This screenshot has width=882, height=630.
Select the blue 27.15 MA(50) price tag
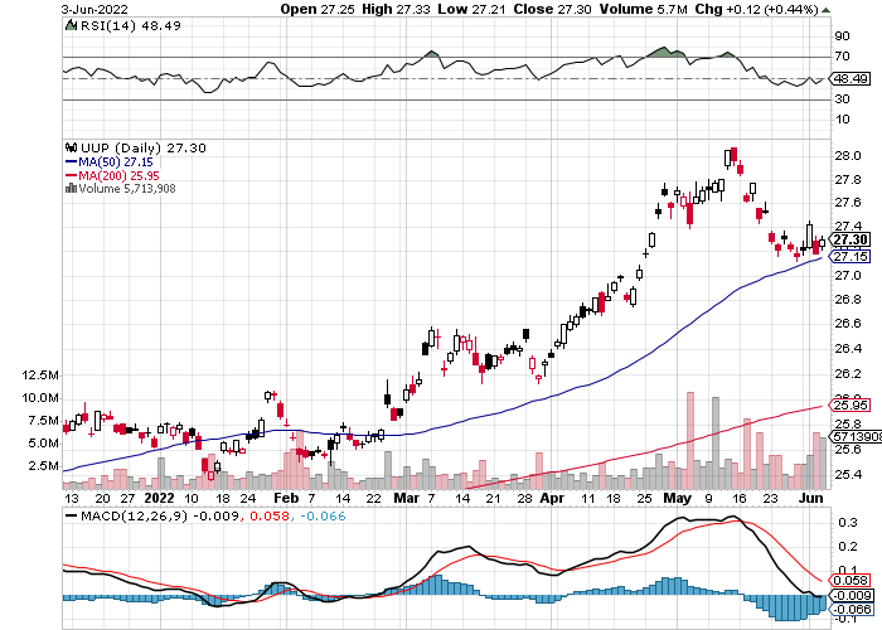coord(851,257)
